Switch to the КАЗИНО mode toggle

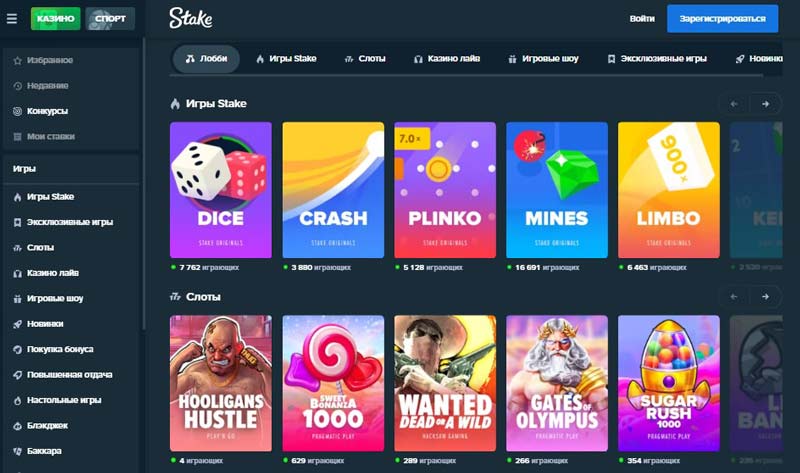coord(55,18)
